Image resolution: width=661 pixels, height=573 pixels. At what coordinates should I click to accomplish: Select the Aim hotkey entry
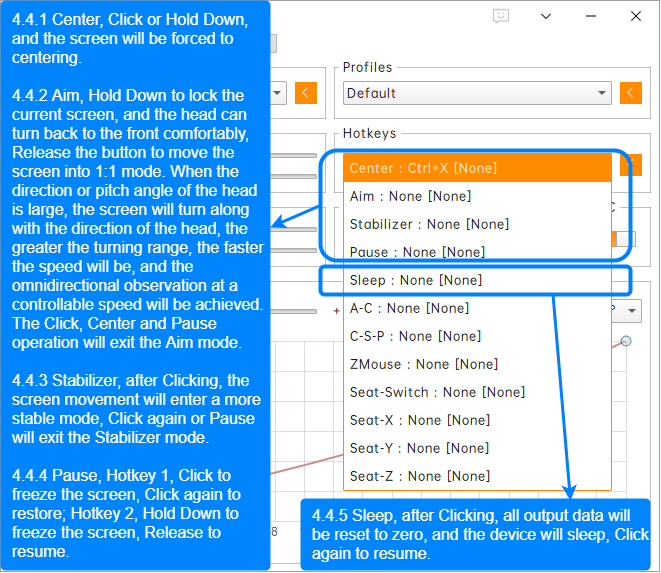476,196
